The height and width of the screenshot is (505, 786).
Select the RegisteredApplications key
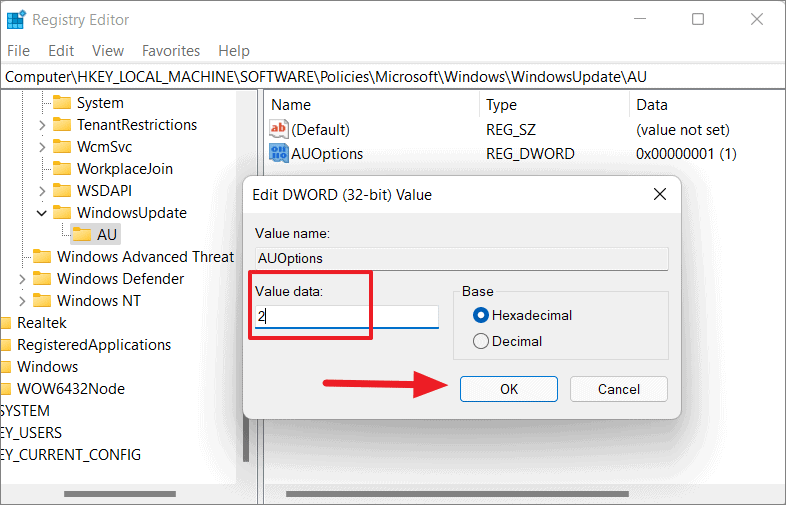click(94, 345)
